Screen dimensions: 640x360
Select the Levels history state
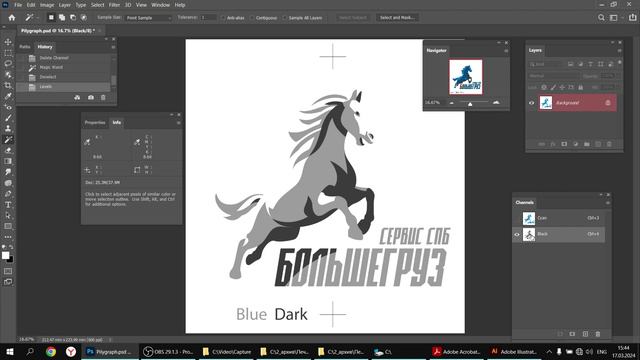[64, 87]
